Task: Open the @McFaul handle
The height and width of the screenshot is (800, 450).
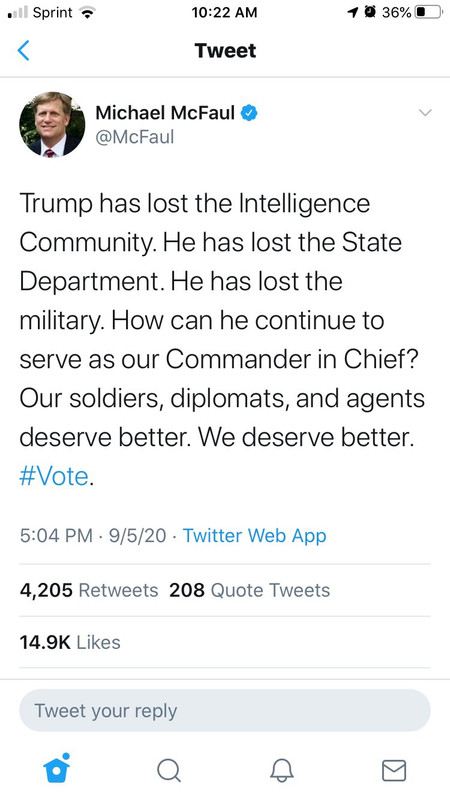Action: (x=135, y=137)
